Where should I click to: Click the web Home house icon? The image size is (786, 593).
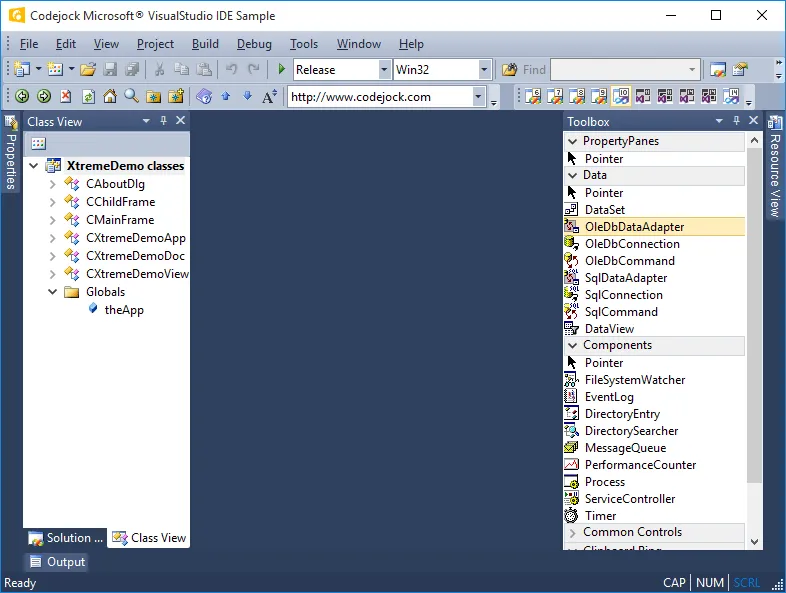[x=110, y=96]
